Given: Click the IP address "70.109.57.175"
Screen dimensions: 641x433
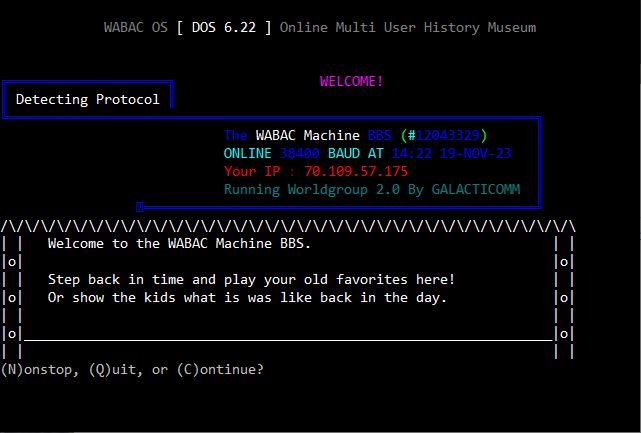Looking at the screenshot, I should [x=356, y=171].
